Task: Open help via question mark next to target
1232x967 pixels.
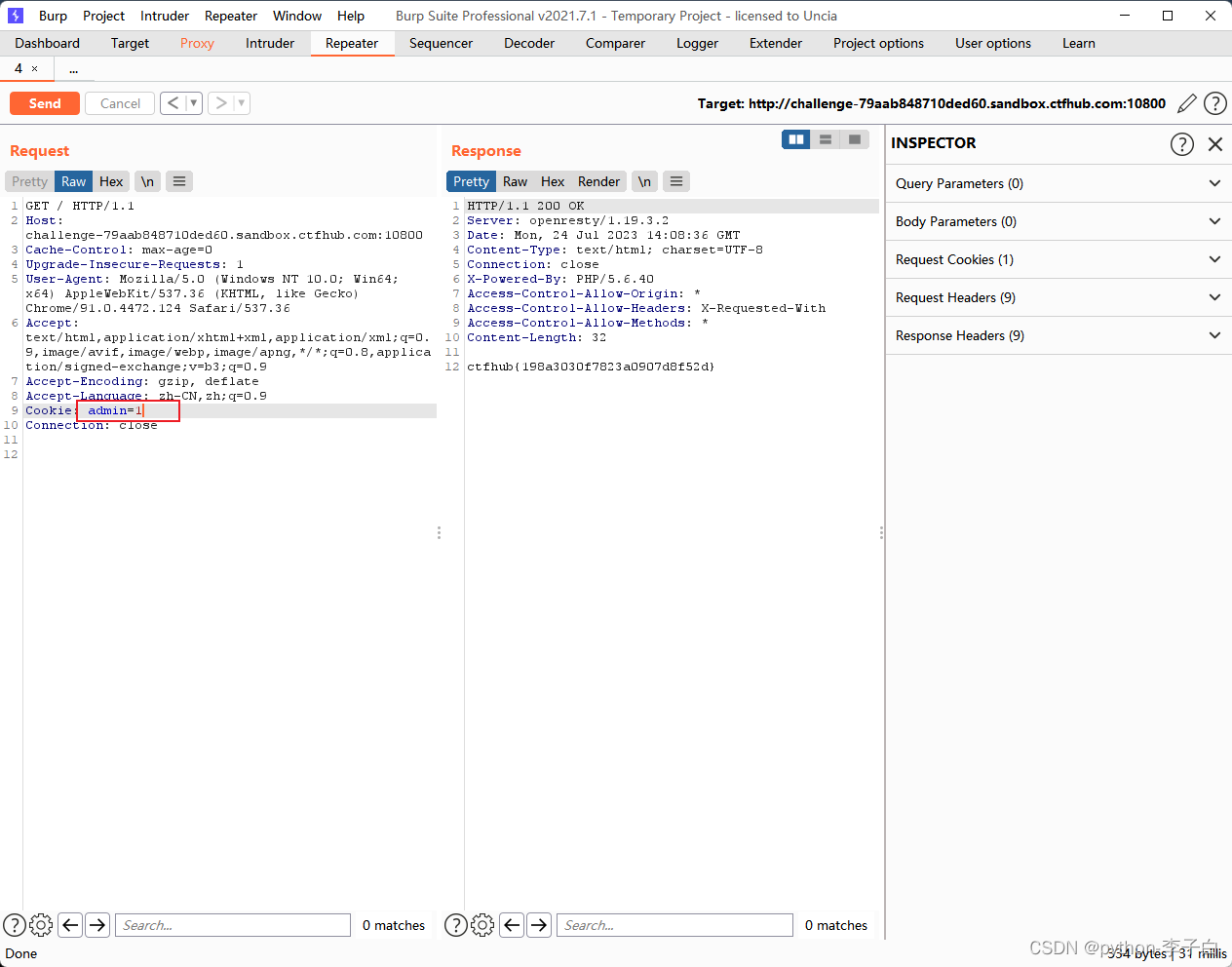Action: (1214, 102)
